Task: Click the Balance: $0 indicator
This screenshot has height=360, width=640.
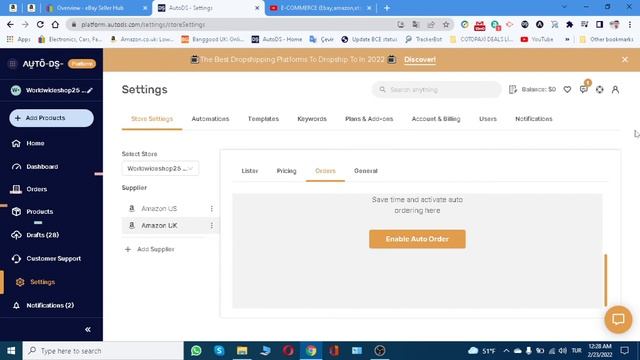Action: click(533, 89)
